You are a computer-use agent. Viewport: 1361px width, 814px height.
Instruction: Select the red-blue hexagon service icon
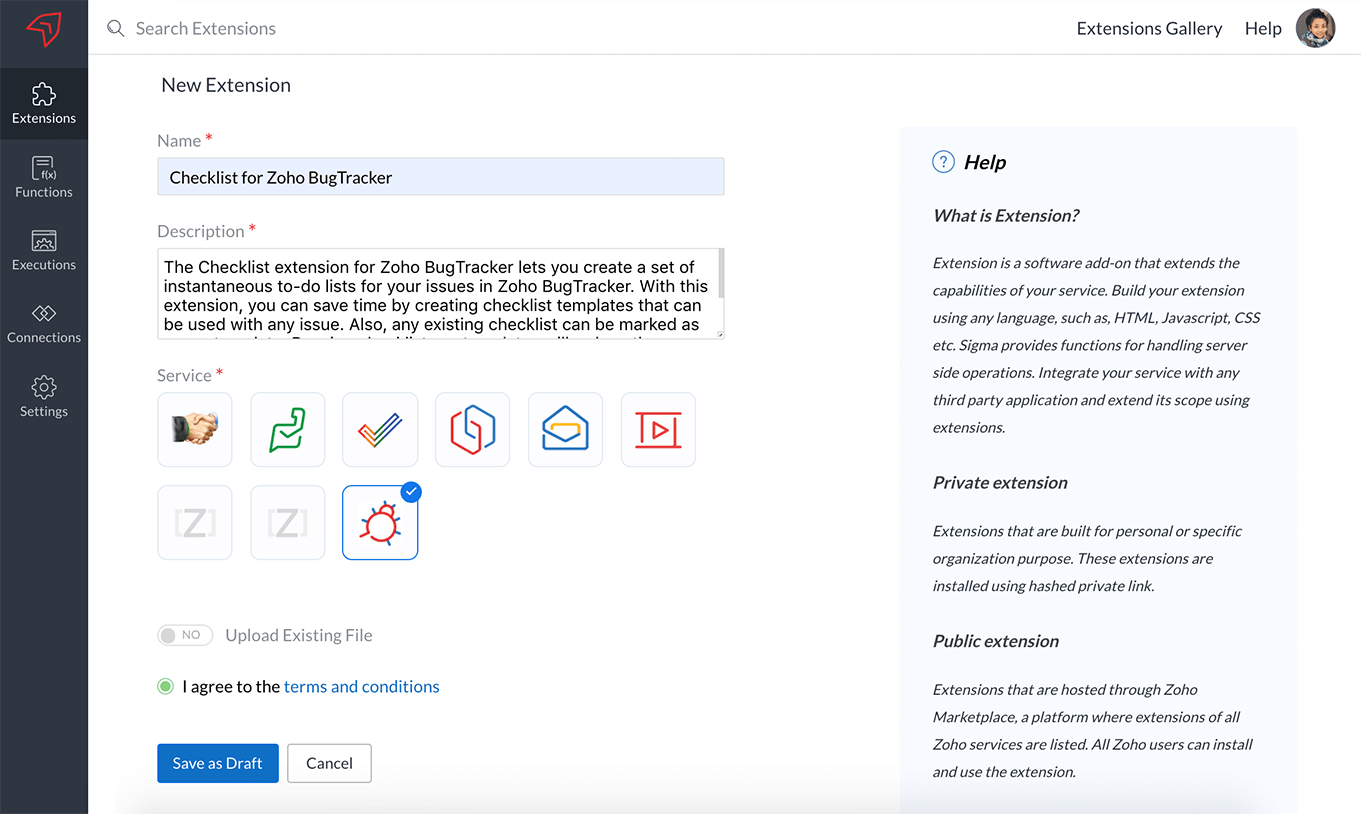[x=472, y=429]
